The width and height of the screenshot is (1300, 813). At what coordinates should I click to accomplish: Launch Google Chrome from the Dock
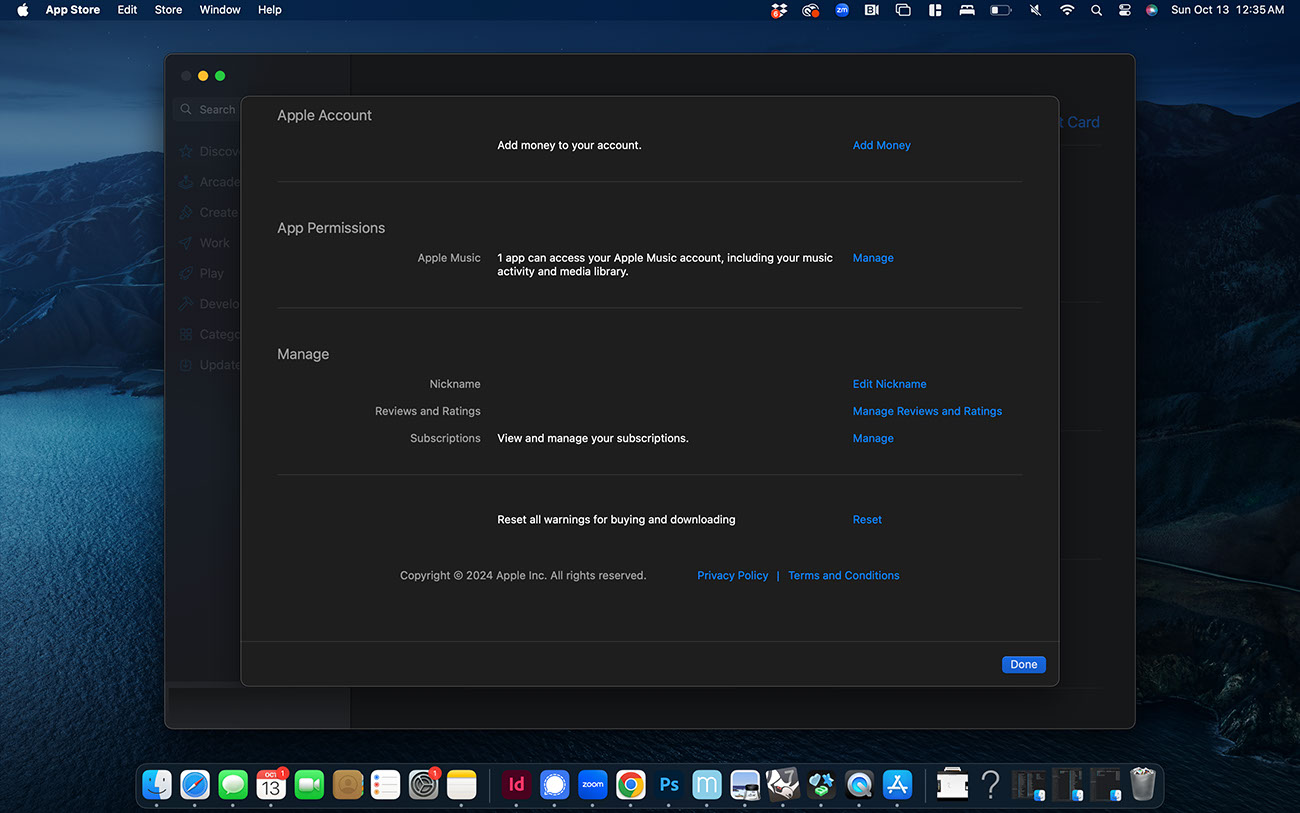click(x=631, y=785)
